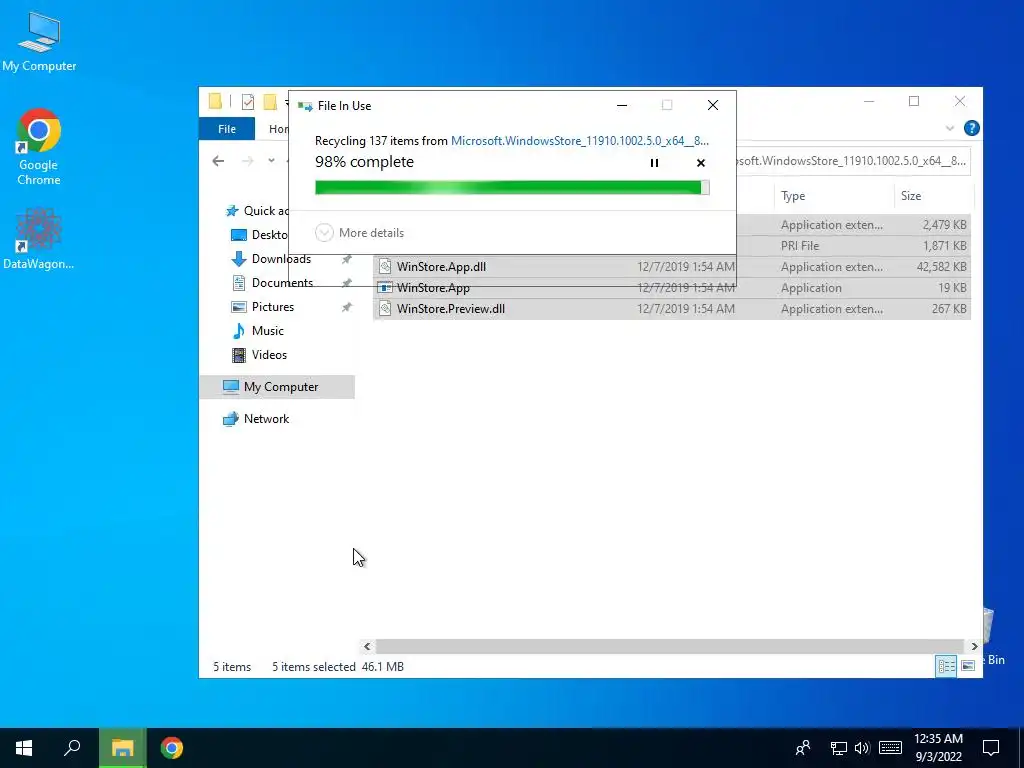The height and width of the screenshot is (768, 1024).
Task: Open Desktop in navigation pane
Action: point(259,234)
